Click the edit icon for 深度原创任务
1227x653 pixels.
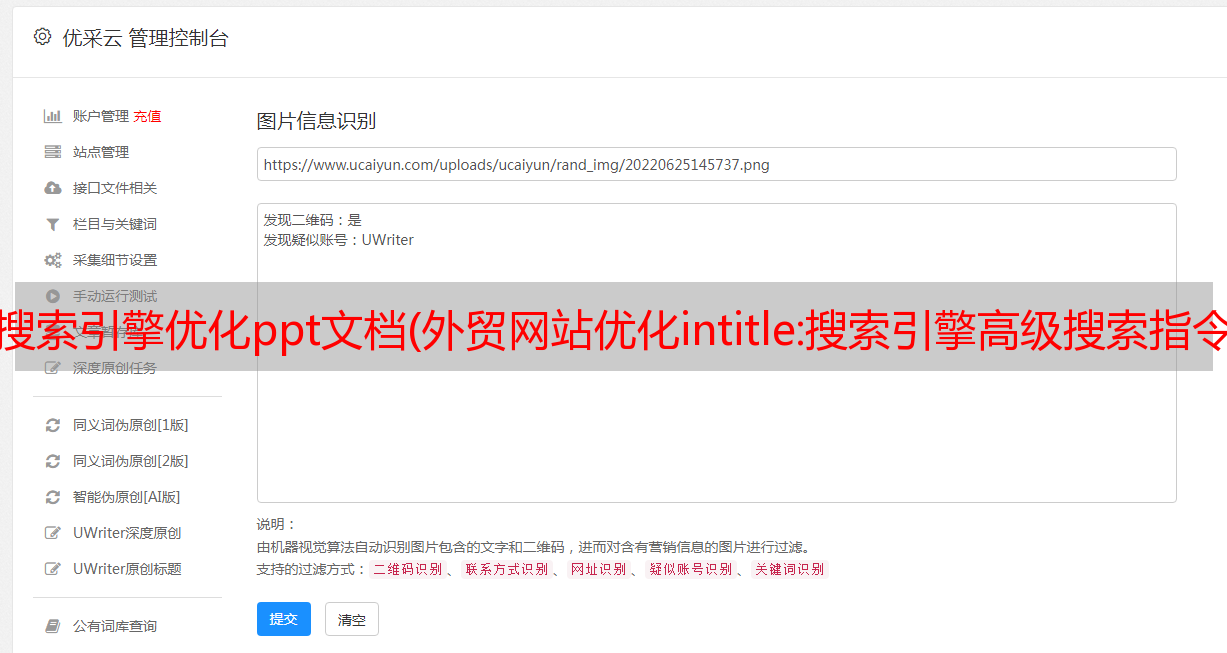tap(53, 368)
